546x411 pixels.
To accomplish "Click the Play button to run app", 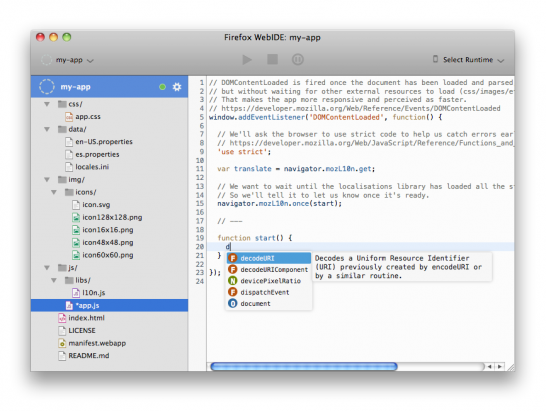I will pos(247,60).
